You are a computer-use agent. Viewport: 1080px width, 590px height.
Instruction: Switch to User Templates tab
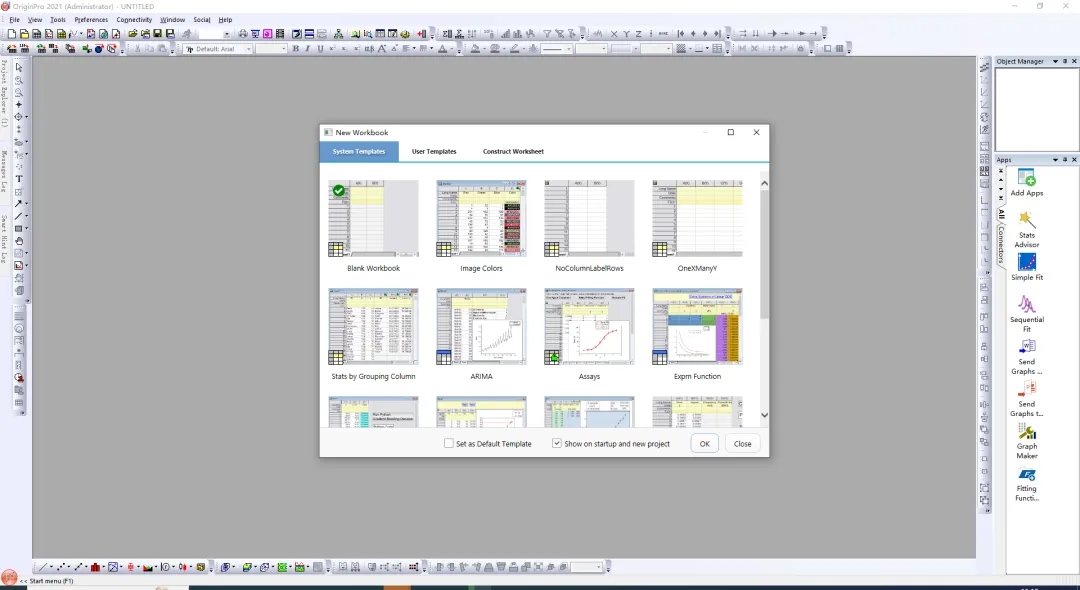(x=434, y=151)
